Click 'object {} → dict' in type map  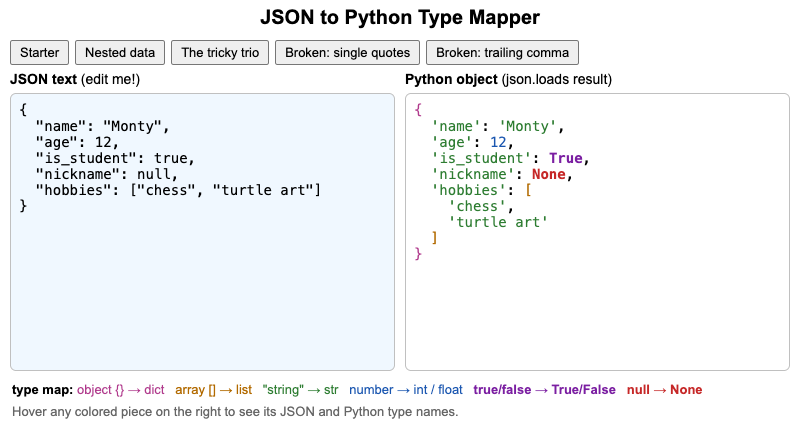[120, 390]
